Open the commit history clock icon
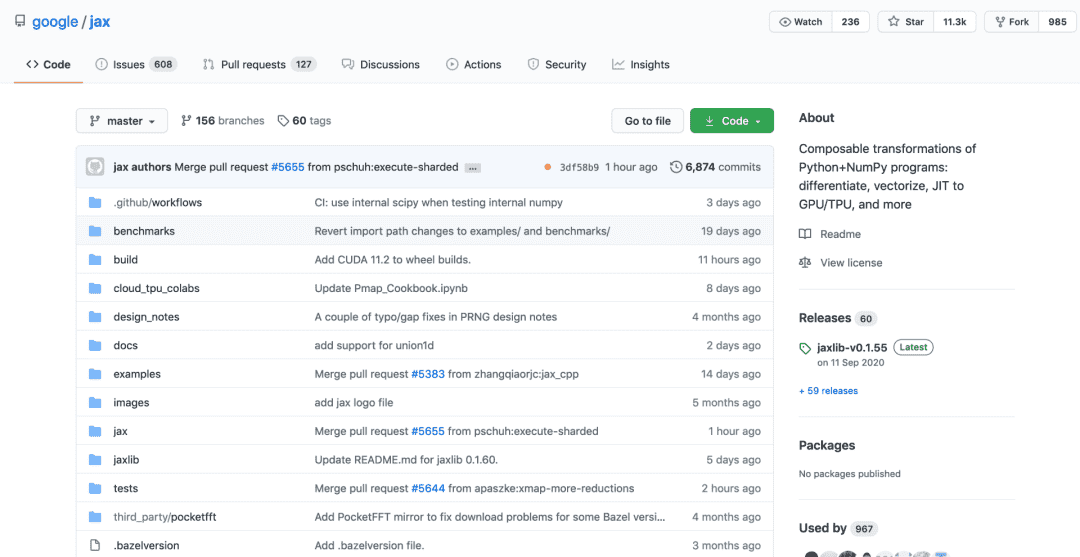Viewport: 1080px width, 557px height. (x=676, y=167)
